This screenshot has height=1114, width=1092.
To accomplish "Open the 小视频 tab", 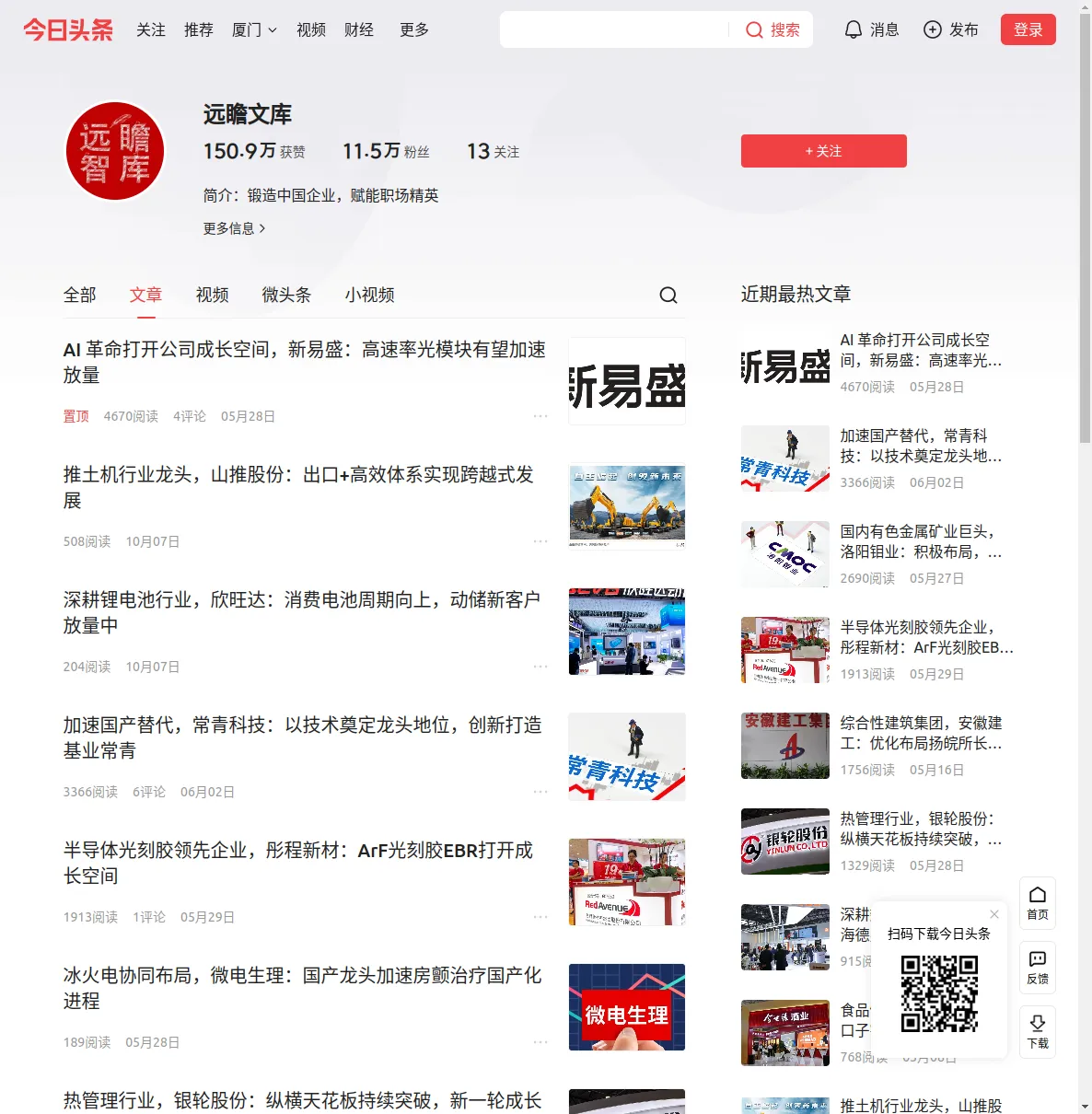I will (370, 295).
